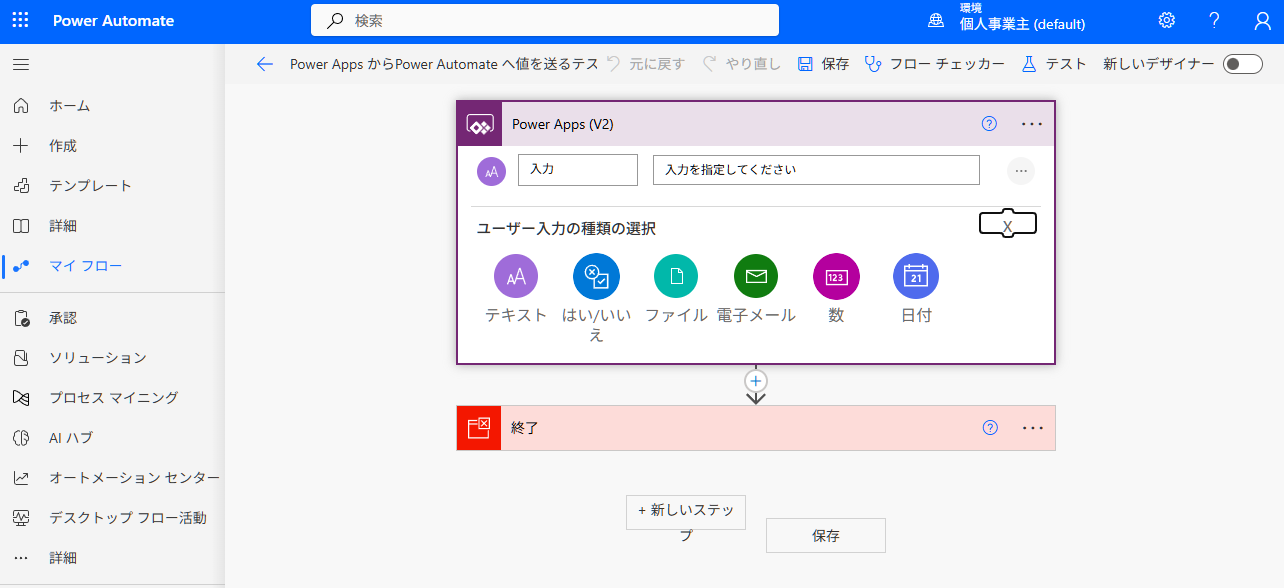Click the 入力を指定してください field
This screenshot has width=1284, height=588.
coord(816,170)
